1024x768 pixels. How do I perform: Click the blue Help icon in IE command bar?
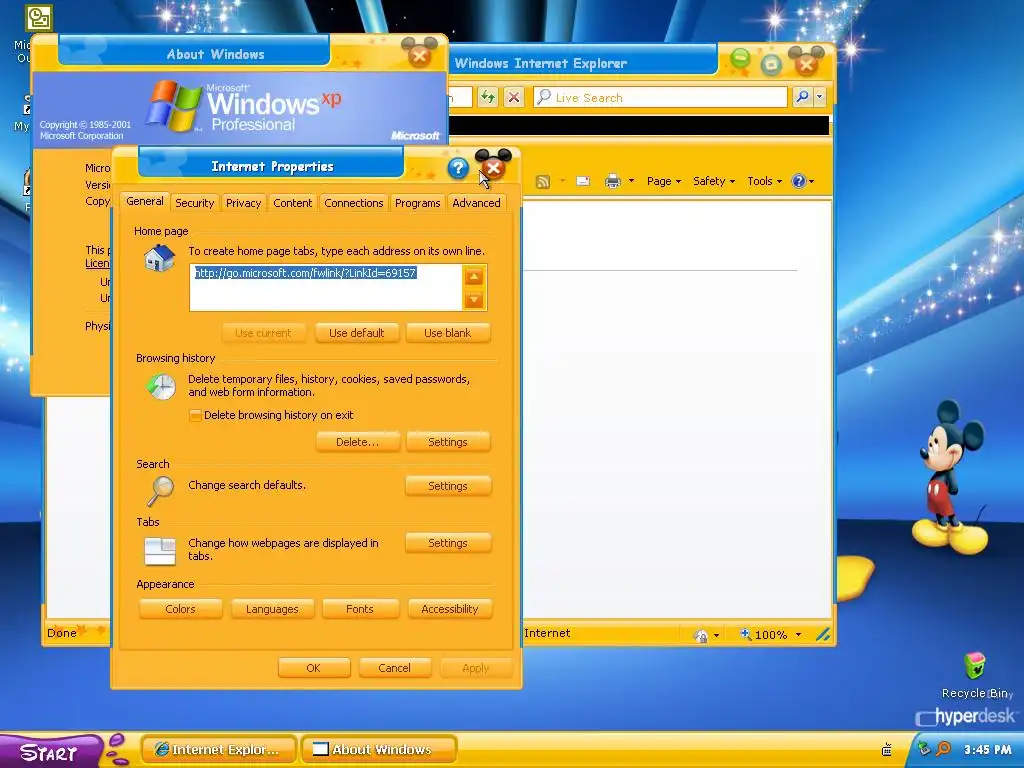tap(798, 181)
